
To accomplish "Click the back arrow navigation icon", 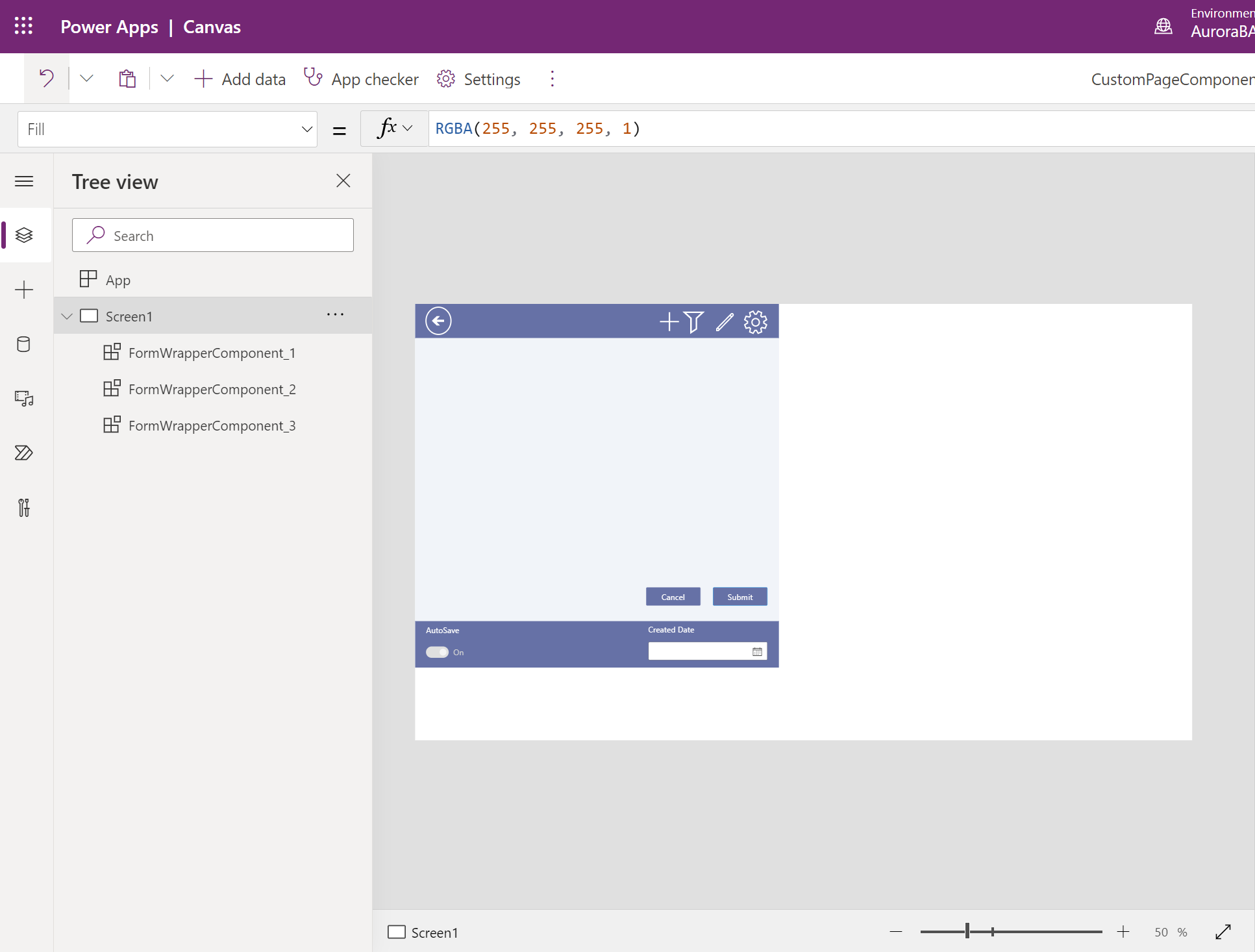I will point(438,321).
